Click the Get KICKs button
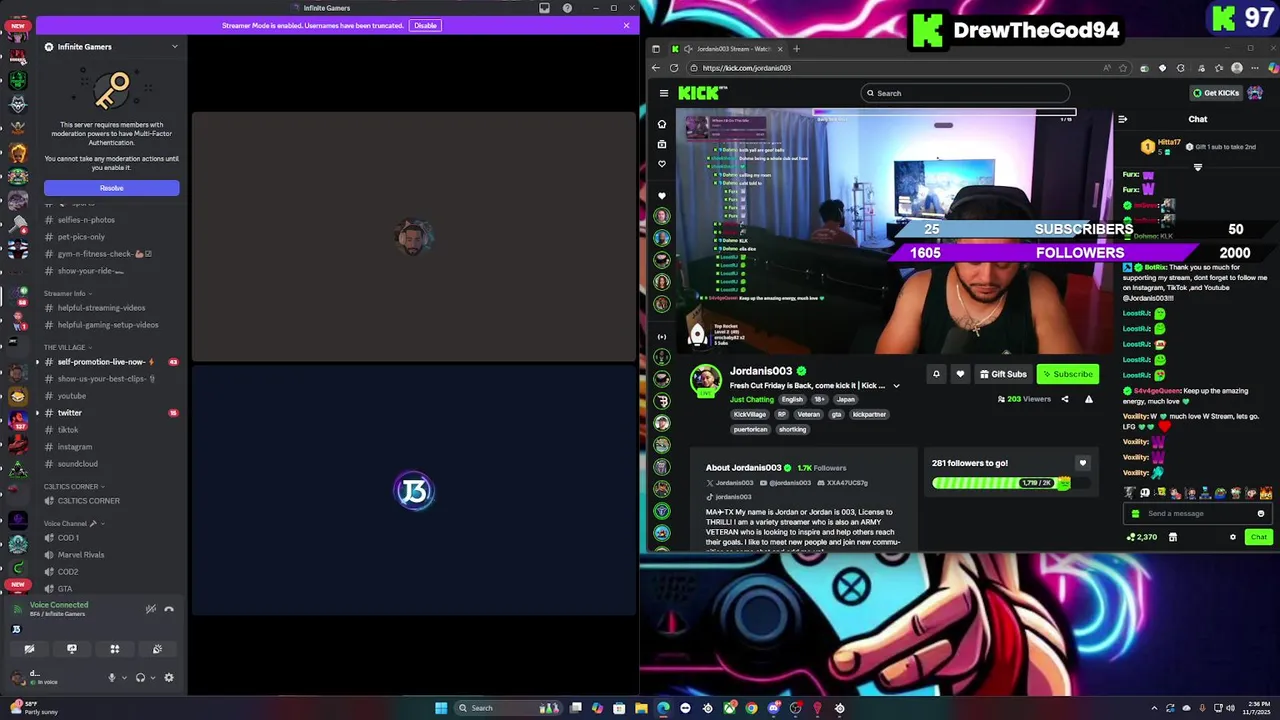The image size is (1280, 720). [x=1216, y=93]
